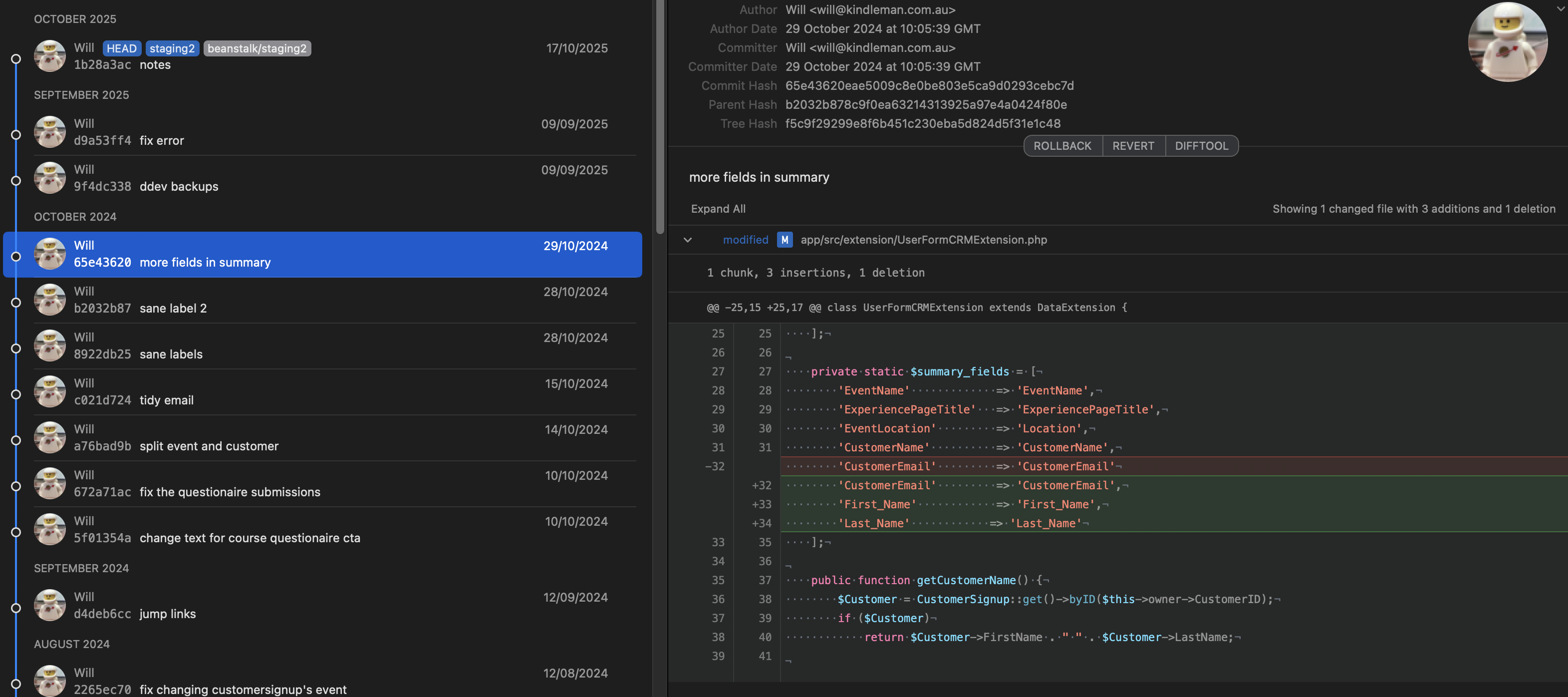Click the large author profile picture
This screenshot has height=697, width=1568.
(1508, 41)
